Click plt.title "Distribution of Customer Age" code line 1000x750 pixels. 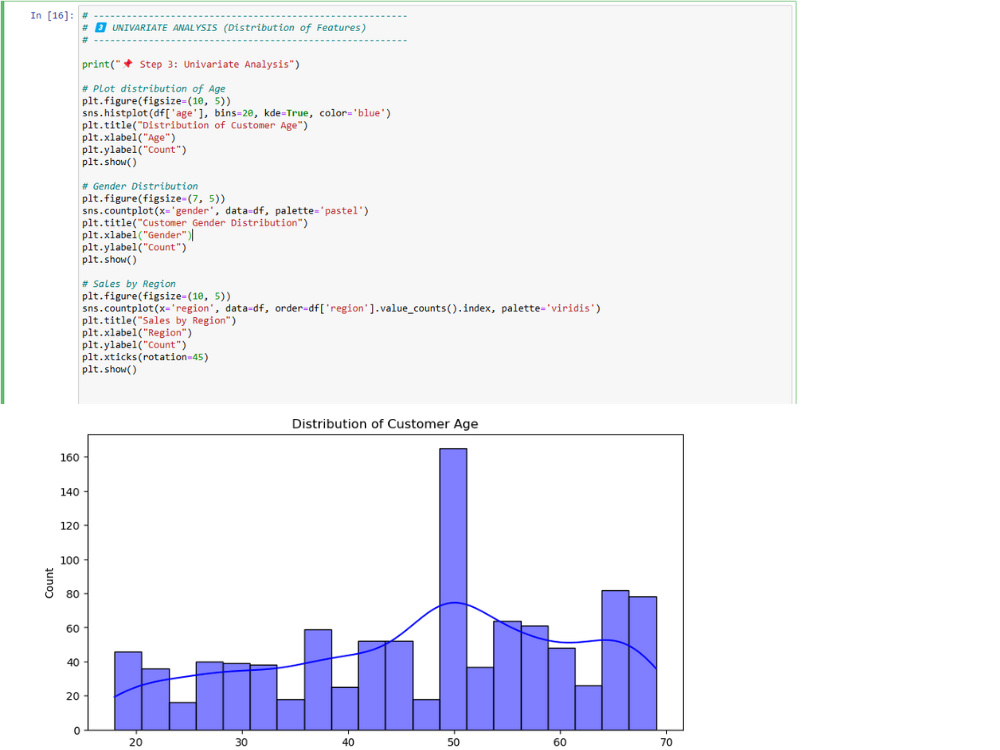195,125
